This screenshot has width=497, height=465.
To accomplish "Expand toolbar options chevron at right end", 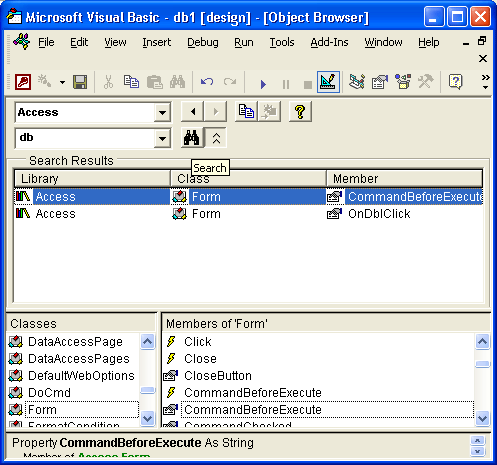I will [485, 82].
